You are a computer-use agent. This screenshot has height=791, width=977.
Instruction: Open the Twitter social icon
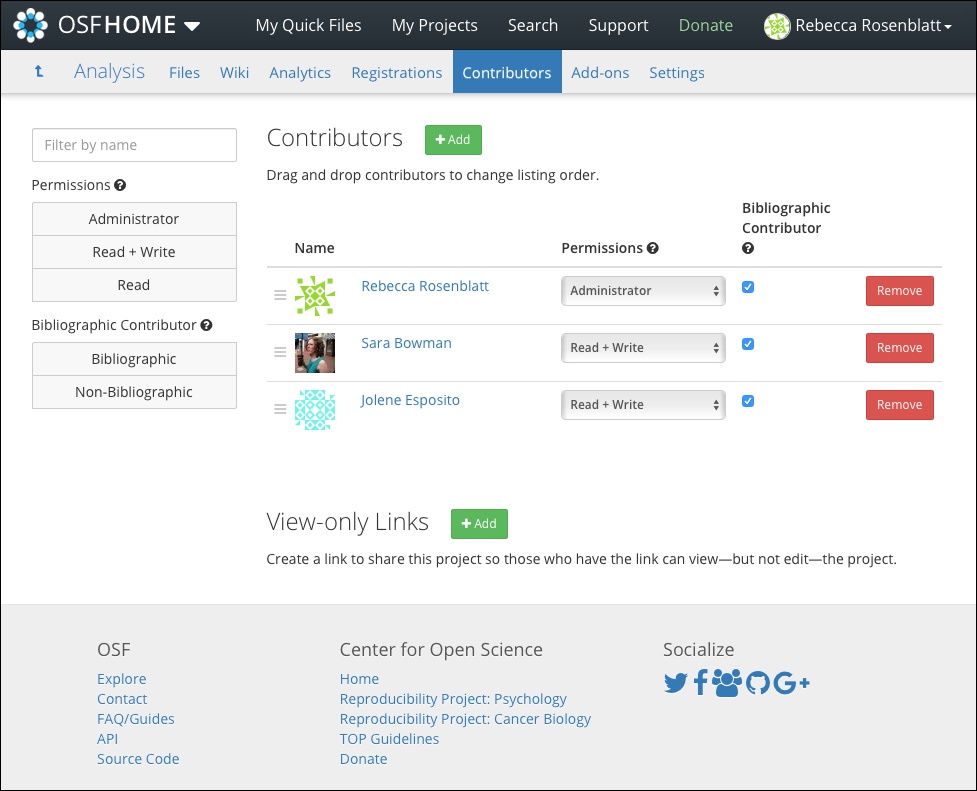tap(675, 683)
